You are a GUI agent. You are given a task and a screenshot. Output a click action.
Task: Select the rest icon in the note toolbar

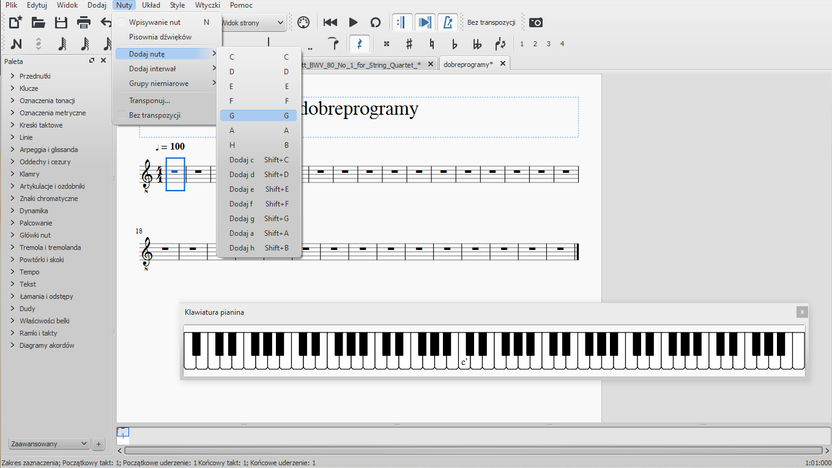(x=359, y=44)
